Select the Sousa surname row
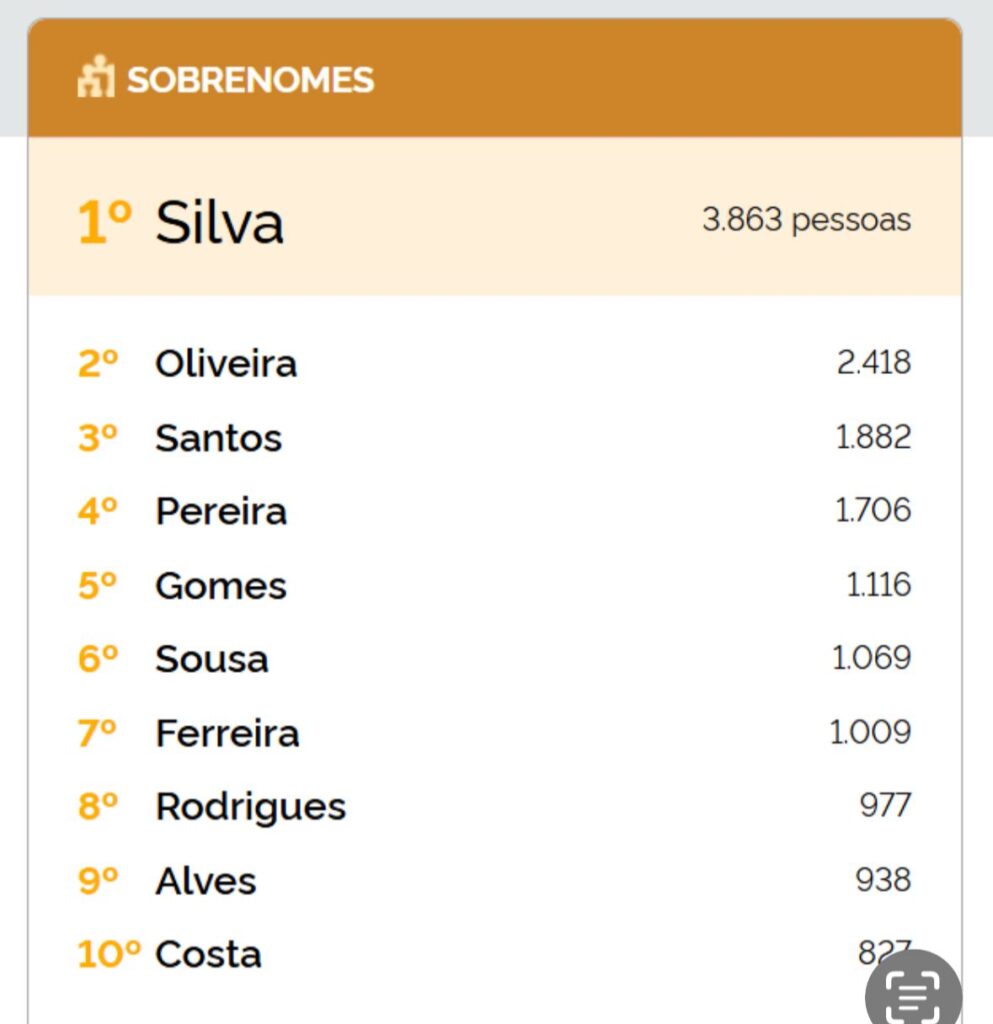 211,659
